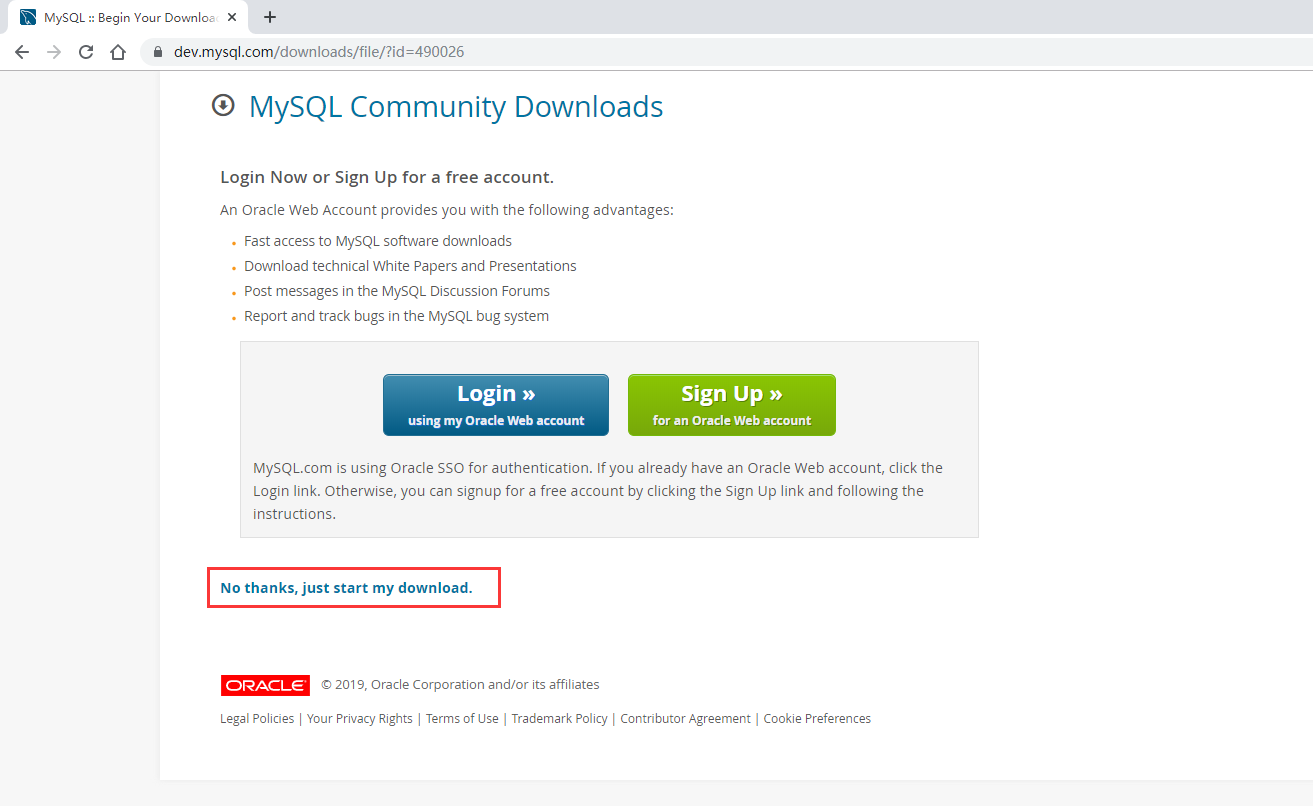Click the Sign Up for Oracle account button

[732, 405]
